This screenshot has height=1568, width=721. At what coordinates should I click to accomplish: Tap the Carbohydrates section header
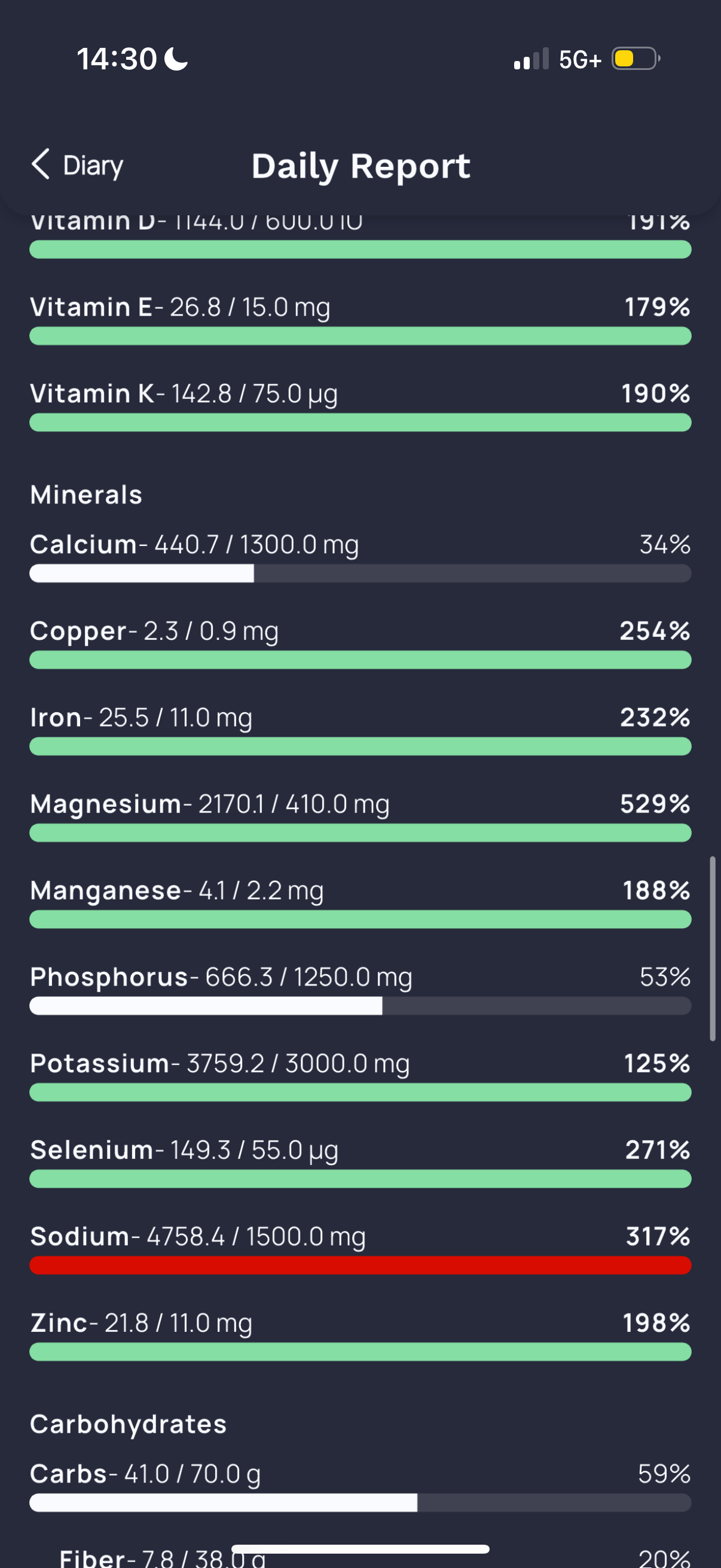coord(129,1424)
